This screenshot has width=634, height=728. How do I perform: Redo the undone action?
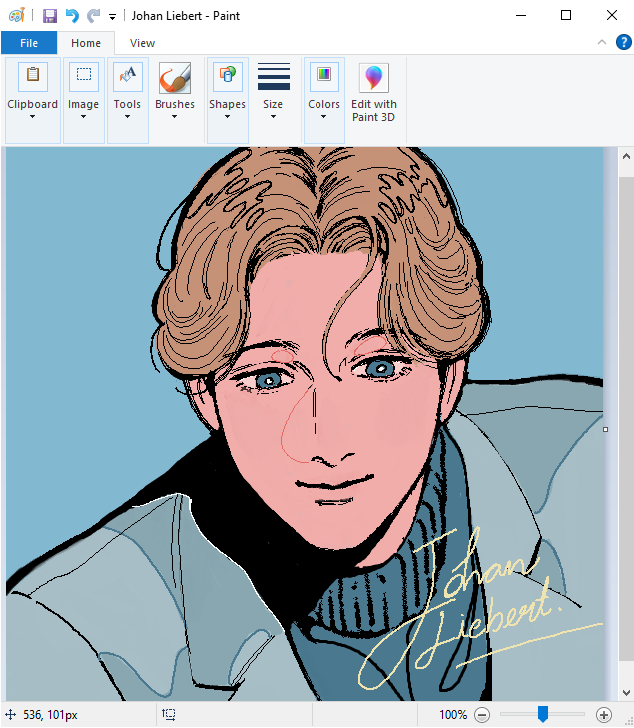[x=93, y=16]
